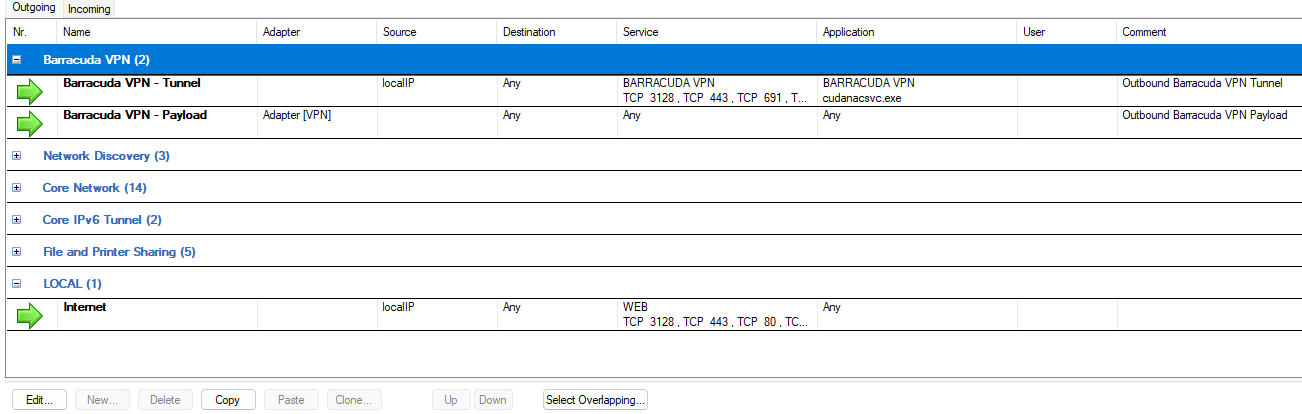Image resolution: width=1302 pixels, height=414 pixels.
Task: Sort by the Comment column header
Action: click(1209, 32)
